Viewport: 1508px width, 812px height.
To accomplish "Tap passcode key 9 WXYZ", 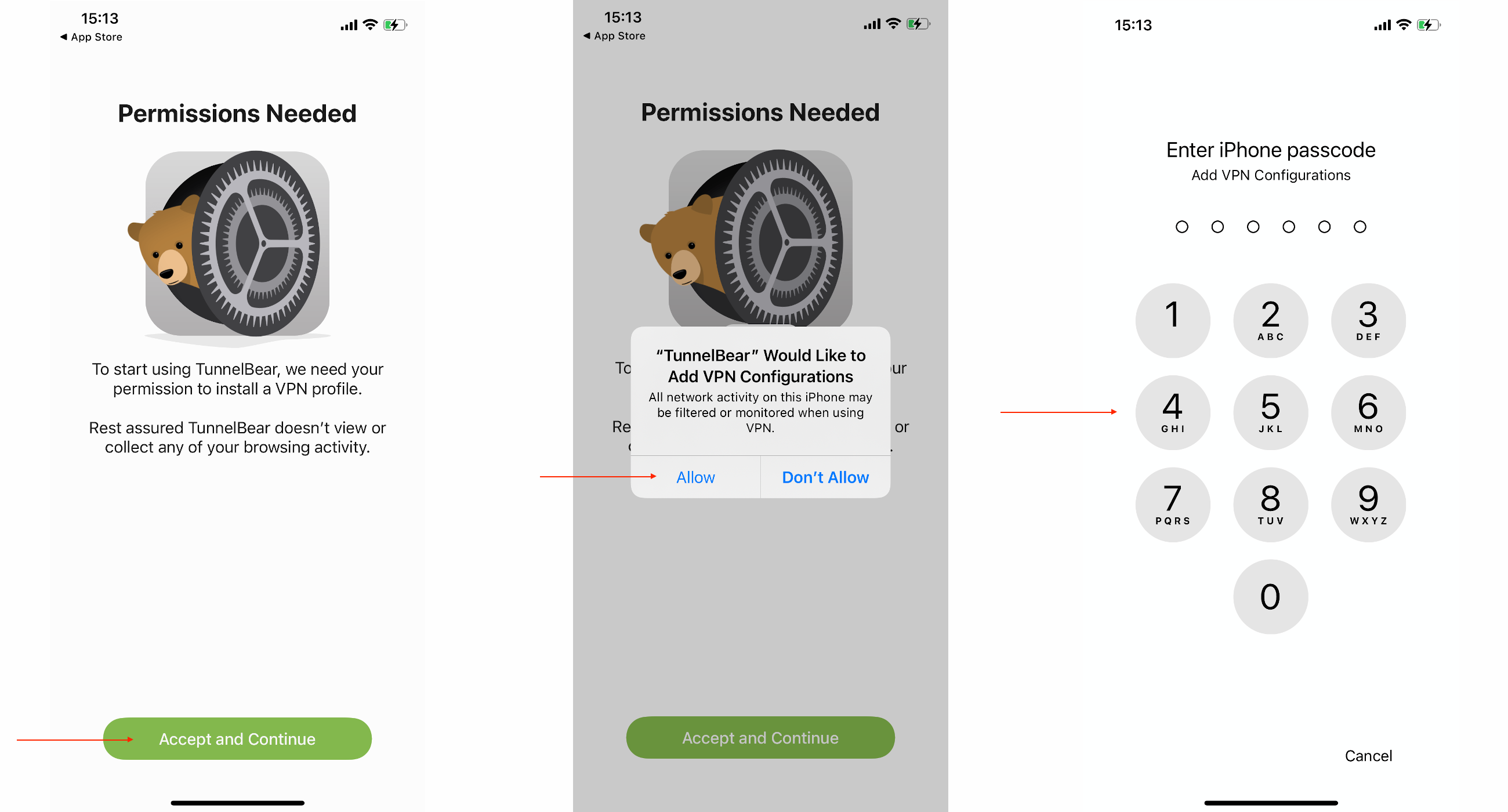I will pyautogui.click(x=1368, y=505).
